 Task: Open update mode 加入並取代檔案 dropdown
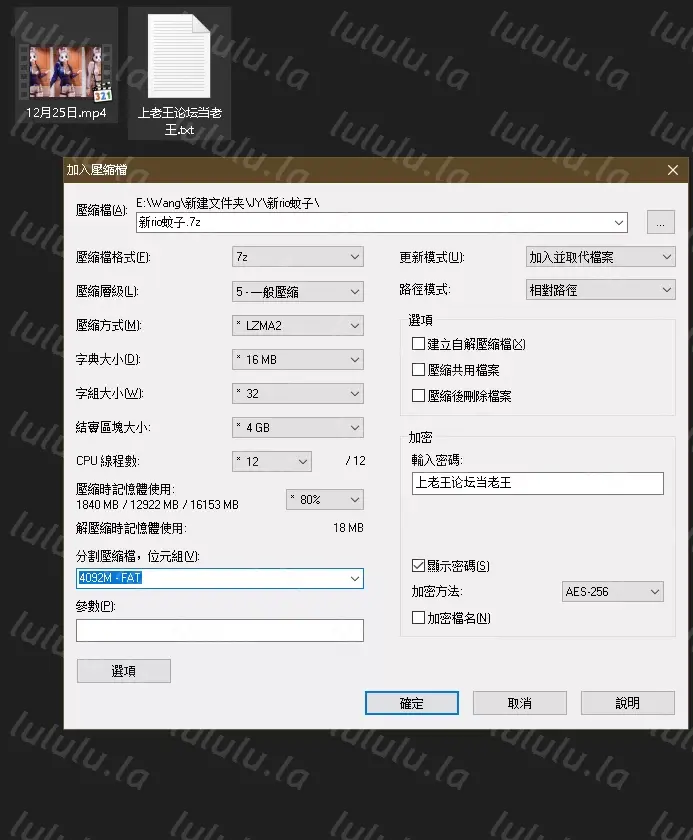(x=600, y=257)
